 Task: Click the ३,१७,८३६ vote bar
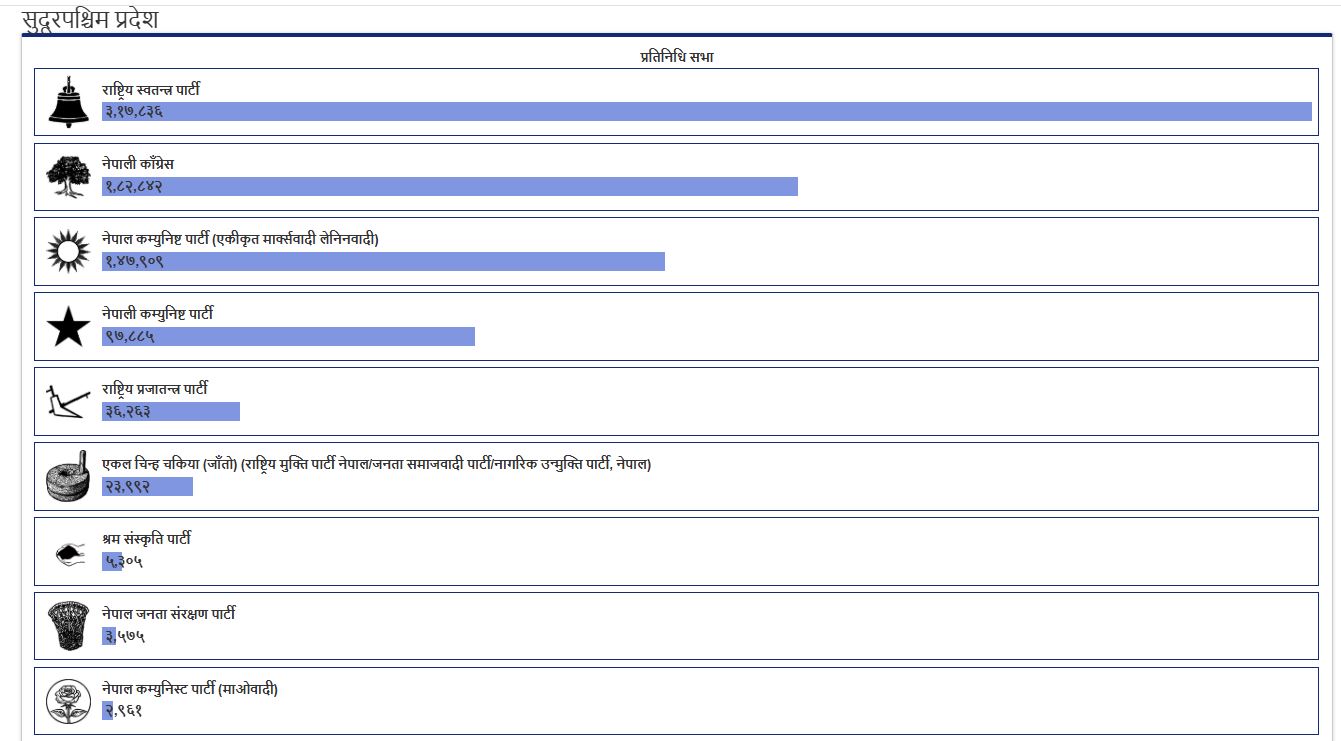[706, 112]
